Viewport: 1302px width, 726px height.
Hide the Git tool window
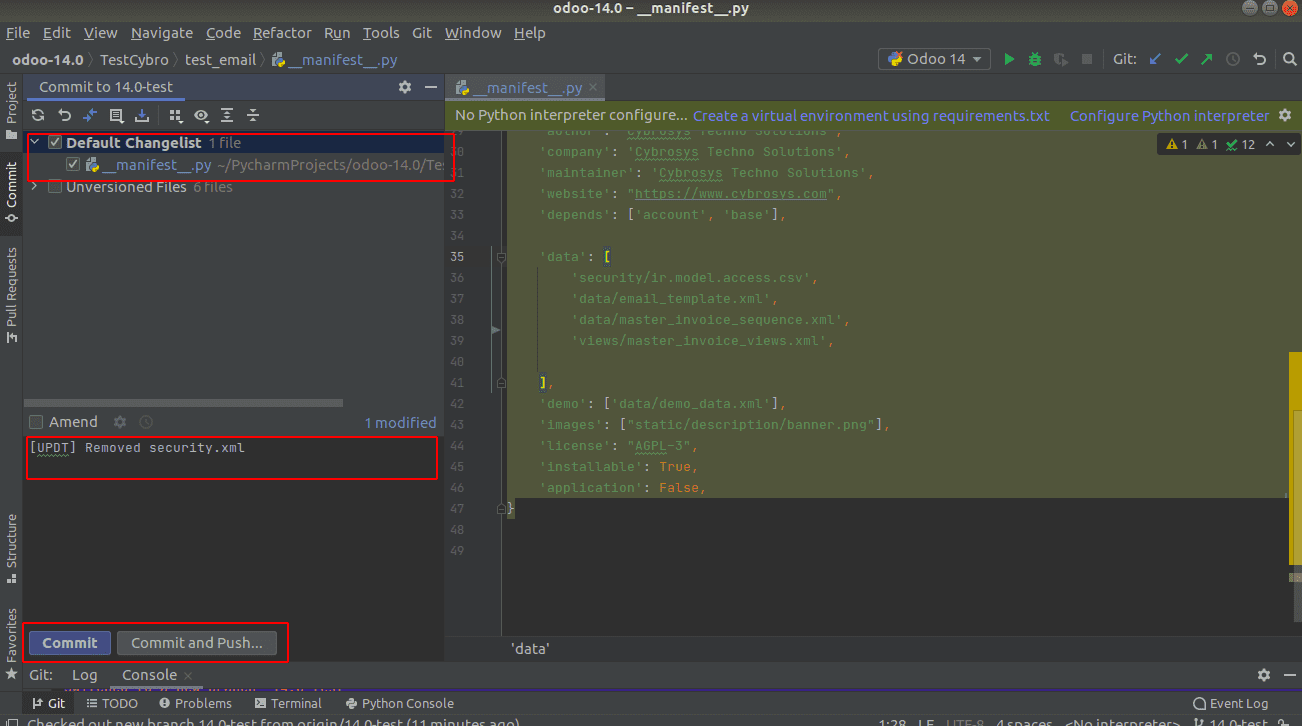click(1289, 675)
